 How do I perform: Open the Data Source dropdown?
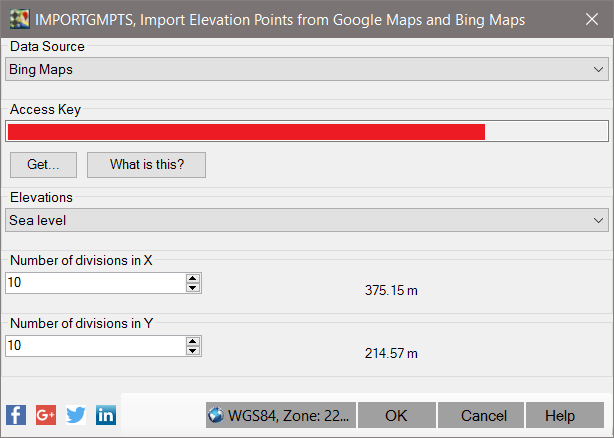tap(306, 70)
